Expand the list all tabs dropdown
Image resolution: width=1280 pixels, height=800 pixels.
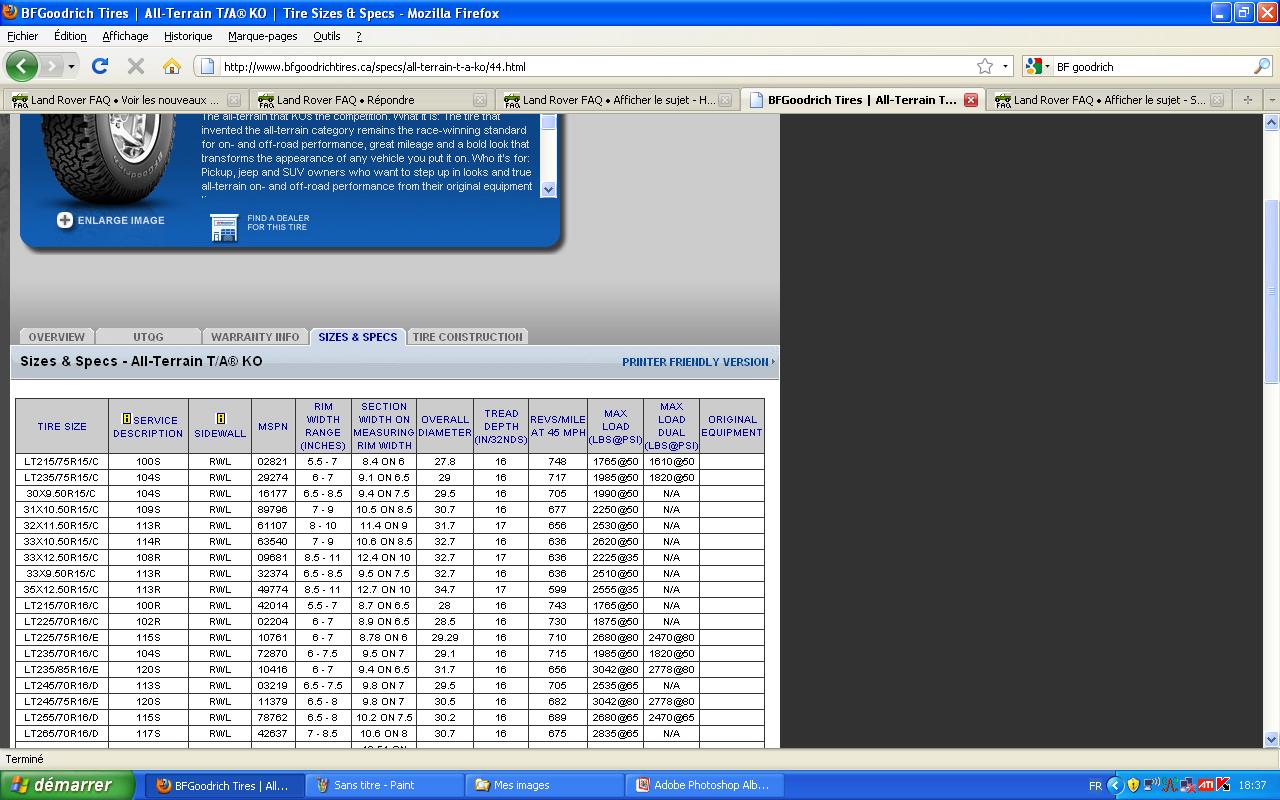click(1272, 100)
